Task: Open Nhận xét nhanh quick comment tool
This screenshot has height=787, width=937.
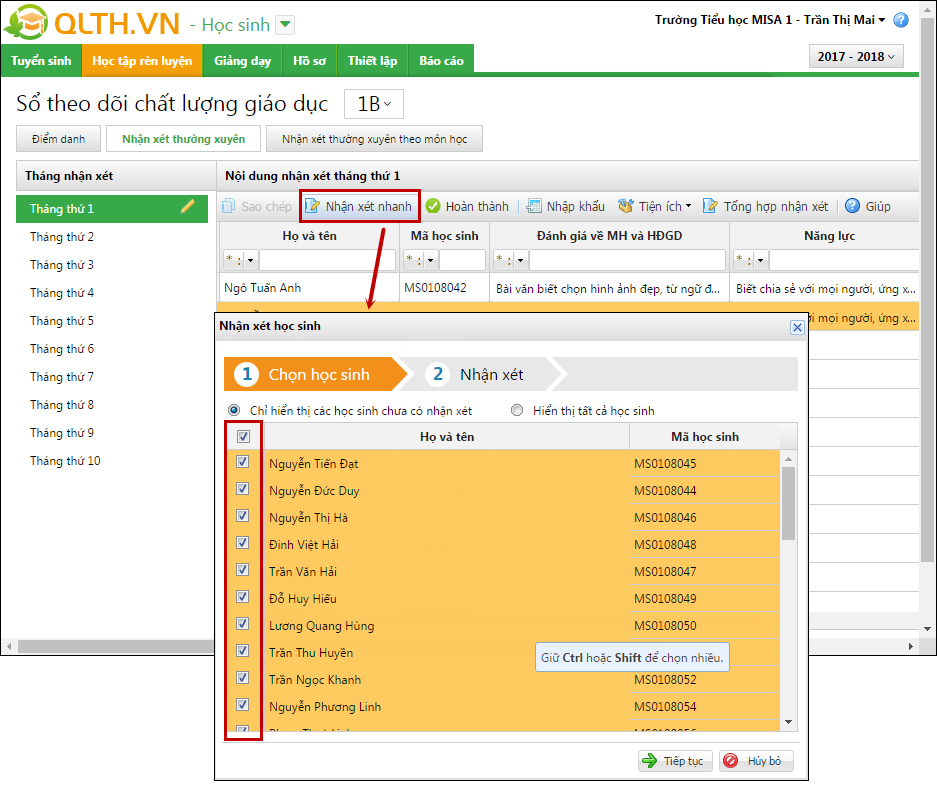Action: tap(360, 206)
